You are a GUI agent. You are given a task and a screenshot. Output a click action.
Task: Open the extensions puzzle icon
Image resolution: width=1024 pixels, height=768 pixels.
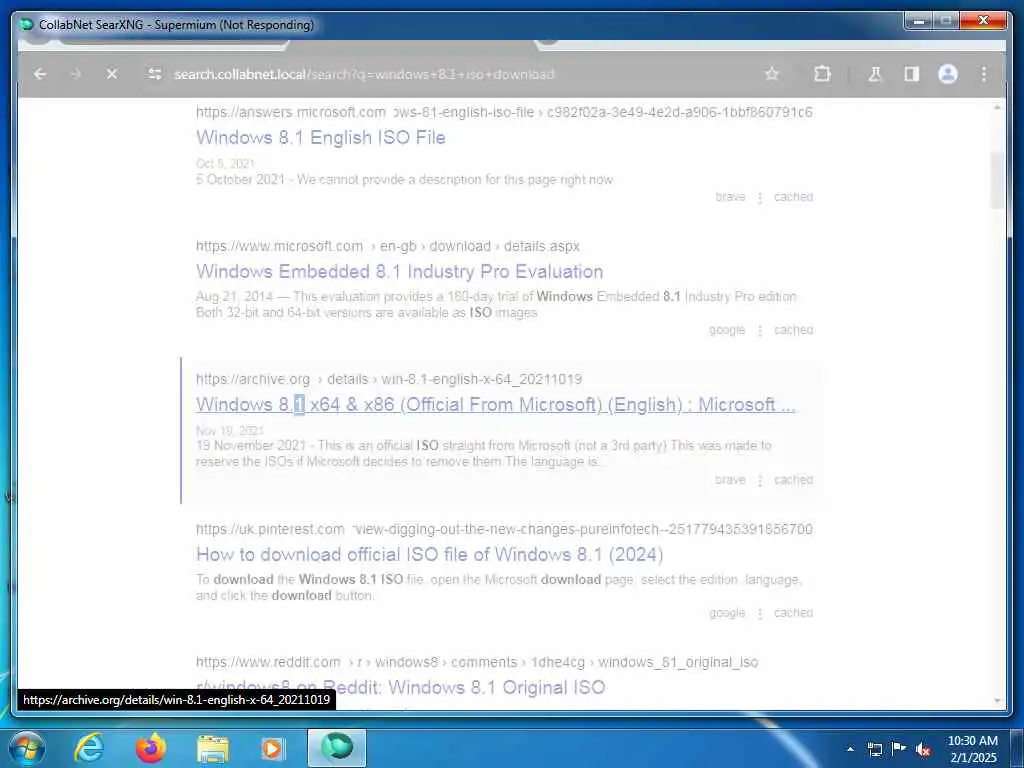[822, 74]
